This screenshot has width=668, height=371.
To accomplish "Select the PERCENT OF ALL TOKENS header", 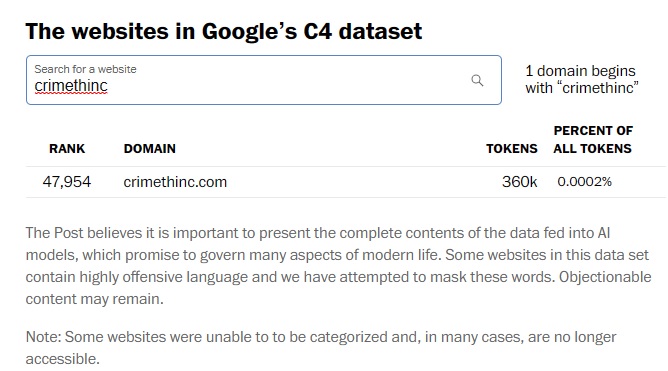I will click(x=593, y=139).
